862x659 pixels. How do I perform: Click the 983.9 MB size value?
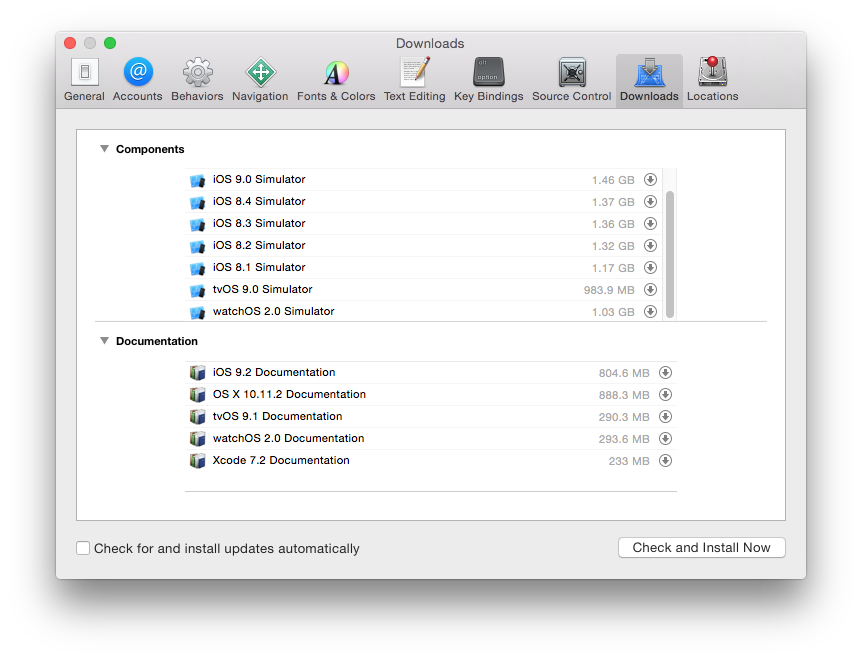[x=609, y=290]
